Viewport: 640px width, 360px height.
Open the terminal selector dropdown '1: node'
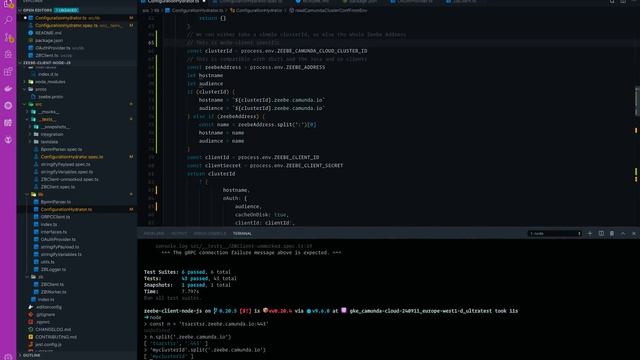click(x=555, y=233)
